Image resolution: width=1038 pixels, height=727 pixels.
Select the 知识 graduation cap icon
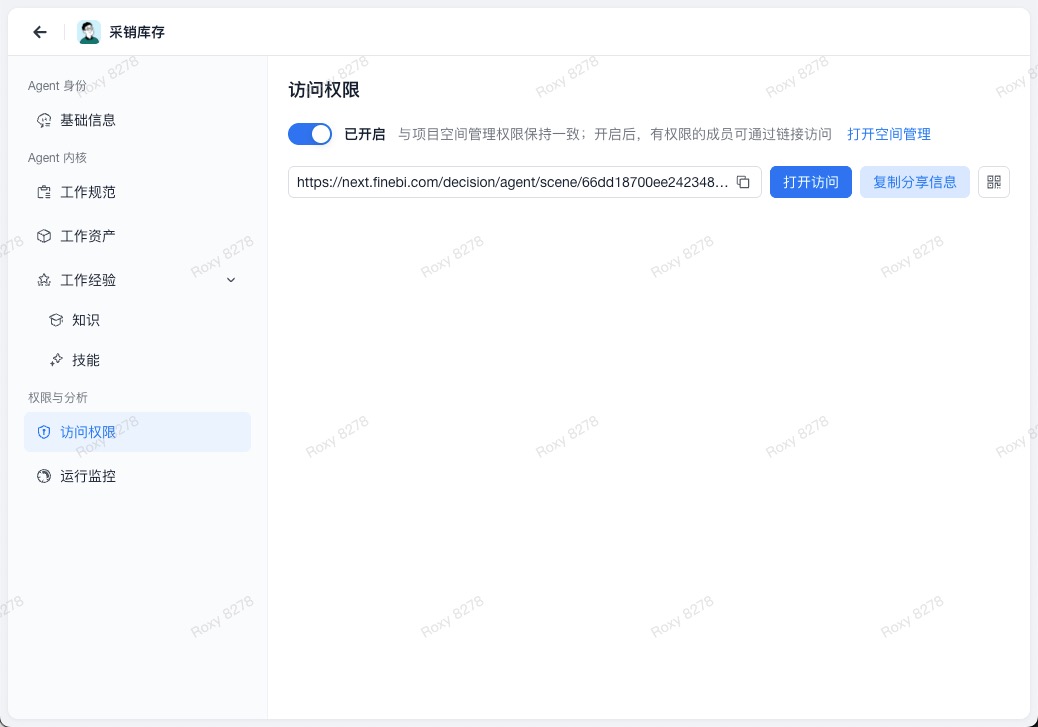(x=56, y=320)
